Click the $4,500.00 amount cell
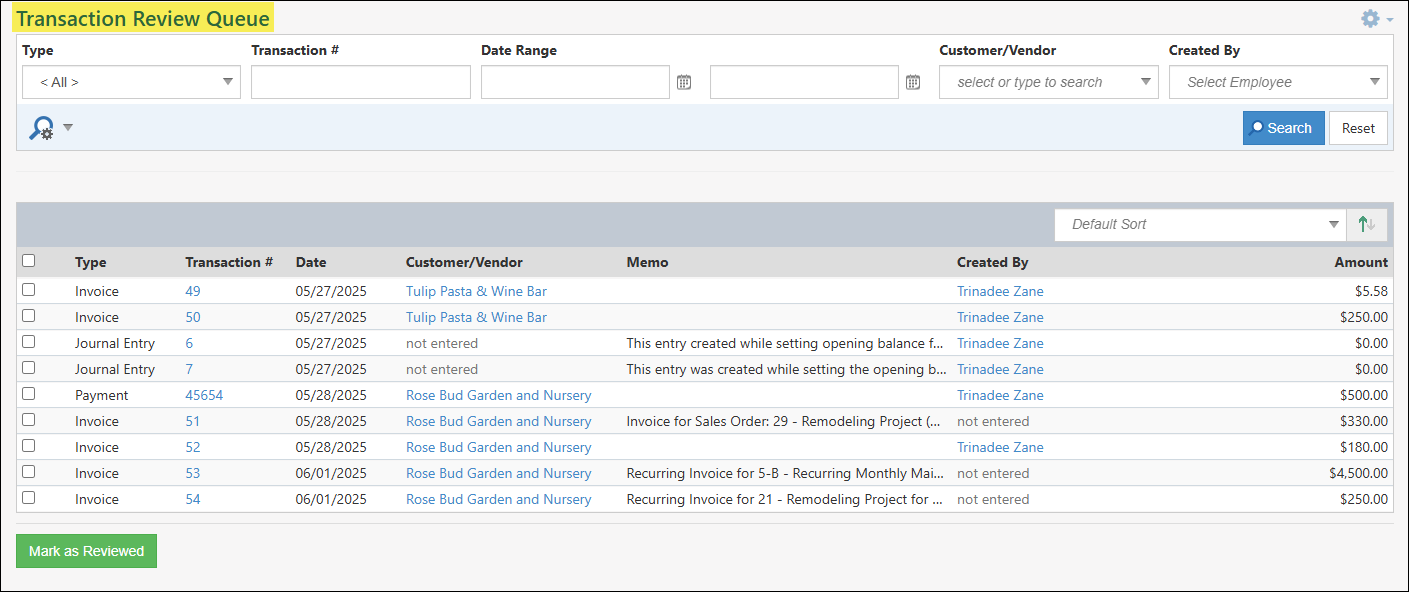 pyautogui.click(x=1358, y=473)
